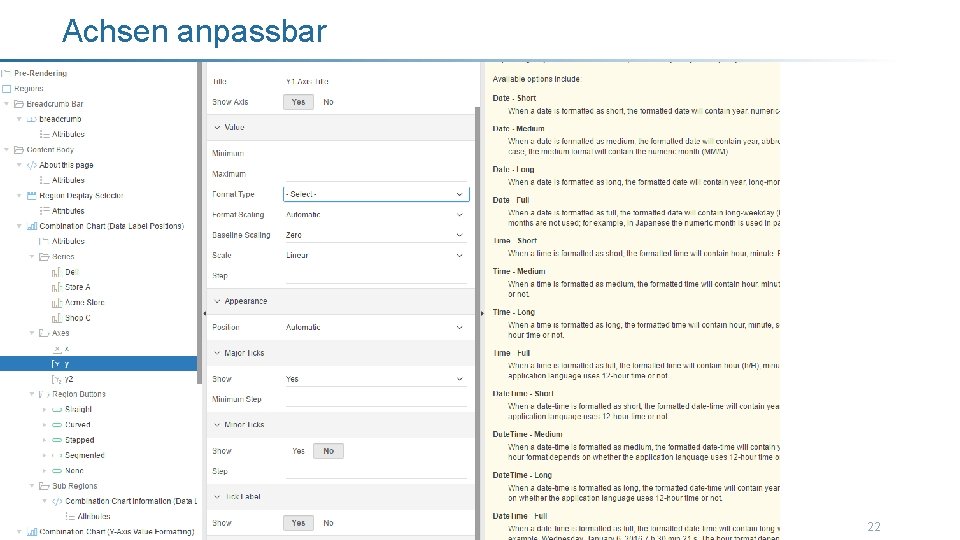Click the right splitter collapse arrow
The image size is (960, 540).
[482, 313]
